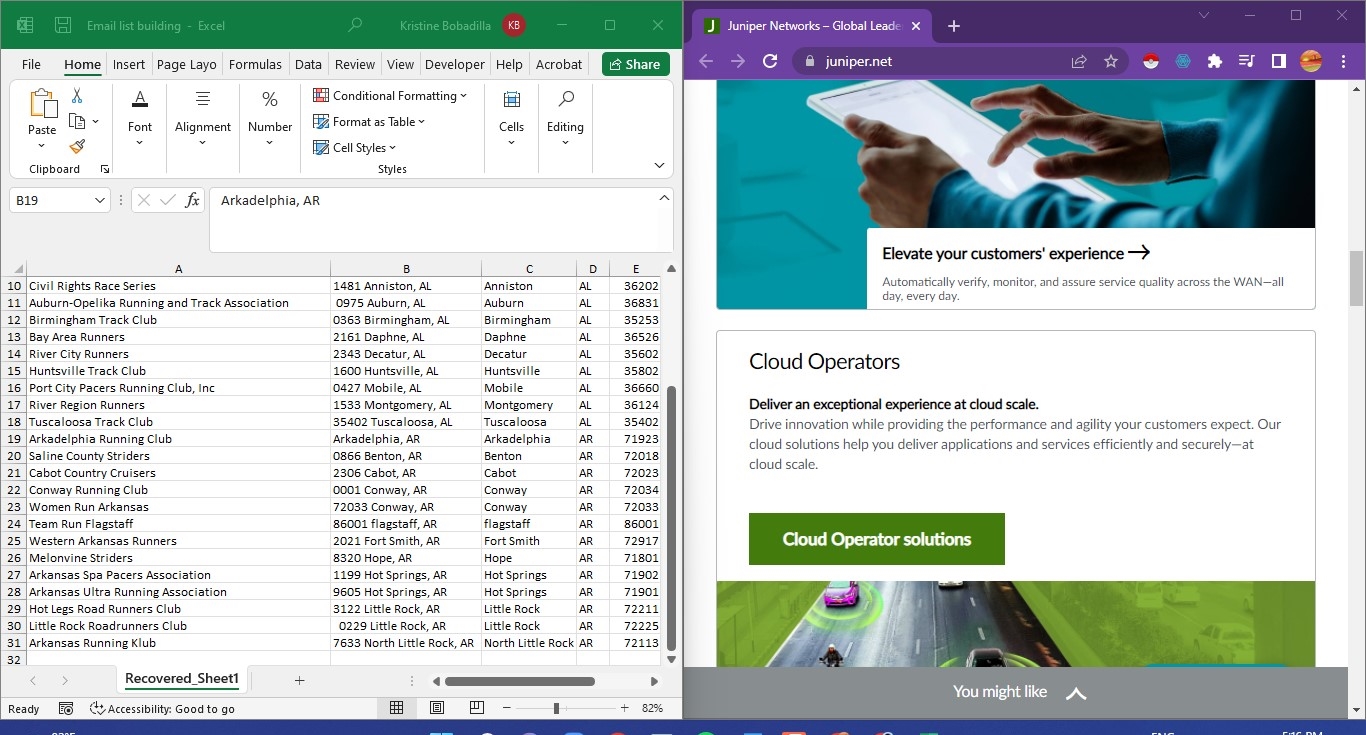
Task: Click Accessibility: Good to go status
Action: tap(162, 709)
